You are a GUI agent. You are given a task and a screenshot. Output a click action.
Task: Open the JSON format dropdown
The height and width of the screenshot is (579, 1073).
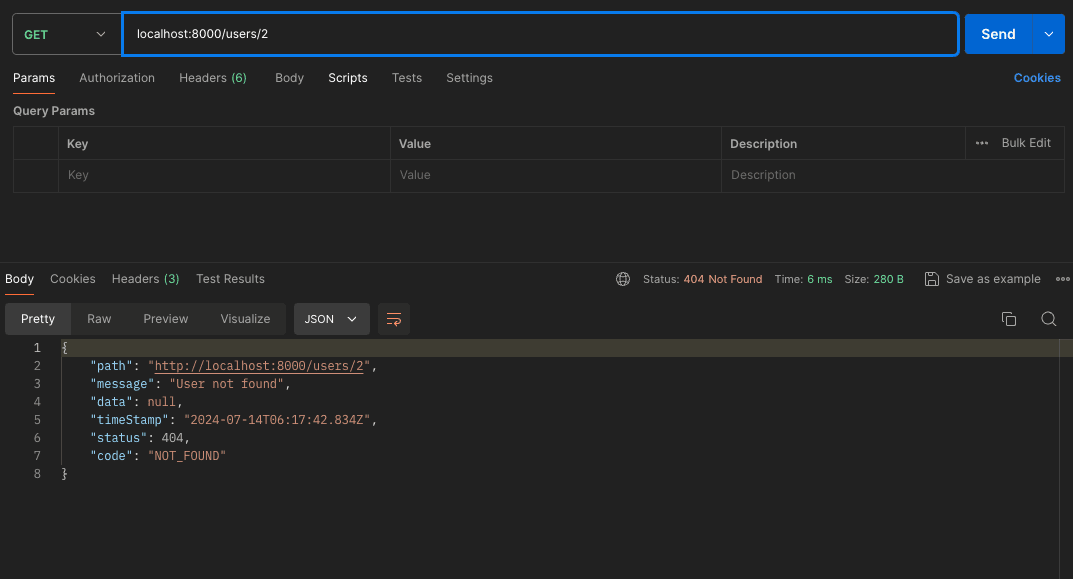[x=331, y=319]
